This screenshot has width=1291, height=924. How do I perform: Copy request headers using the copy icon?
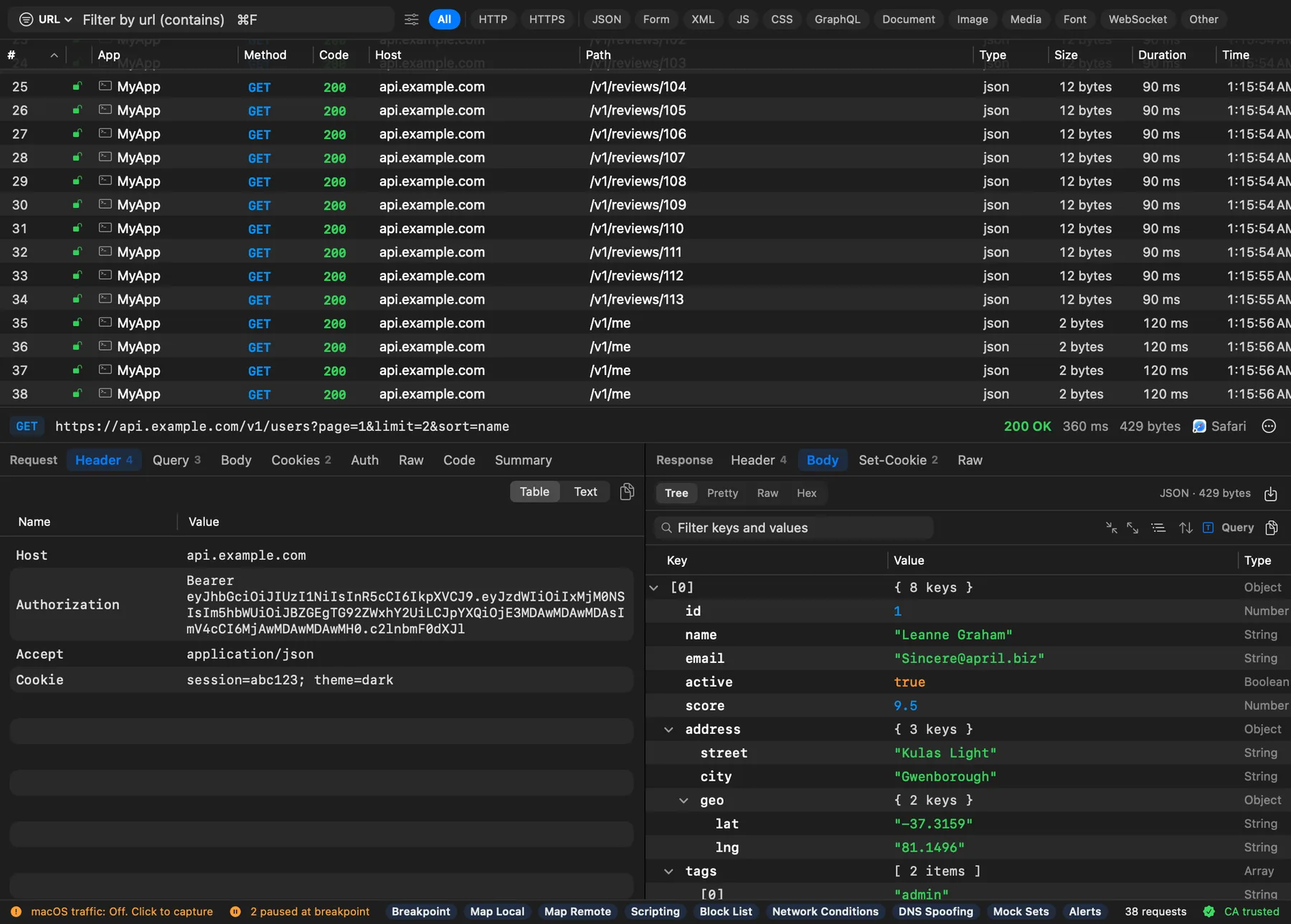pos(627,492)
